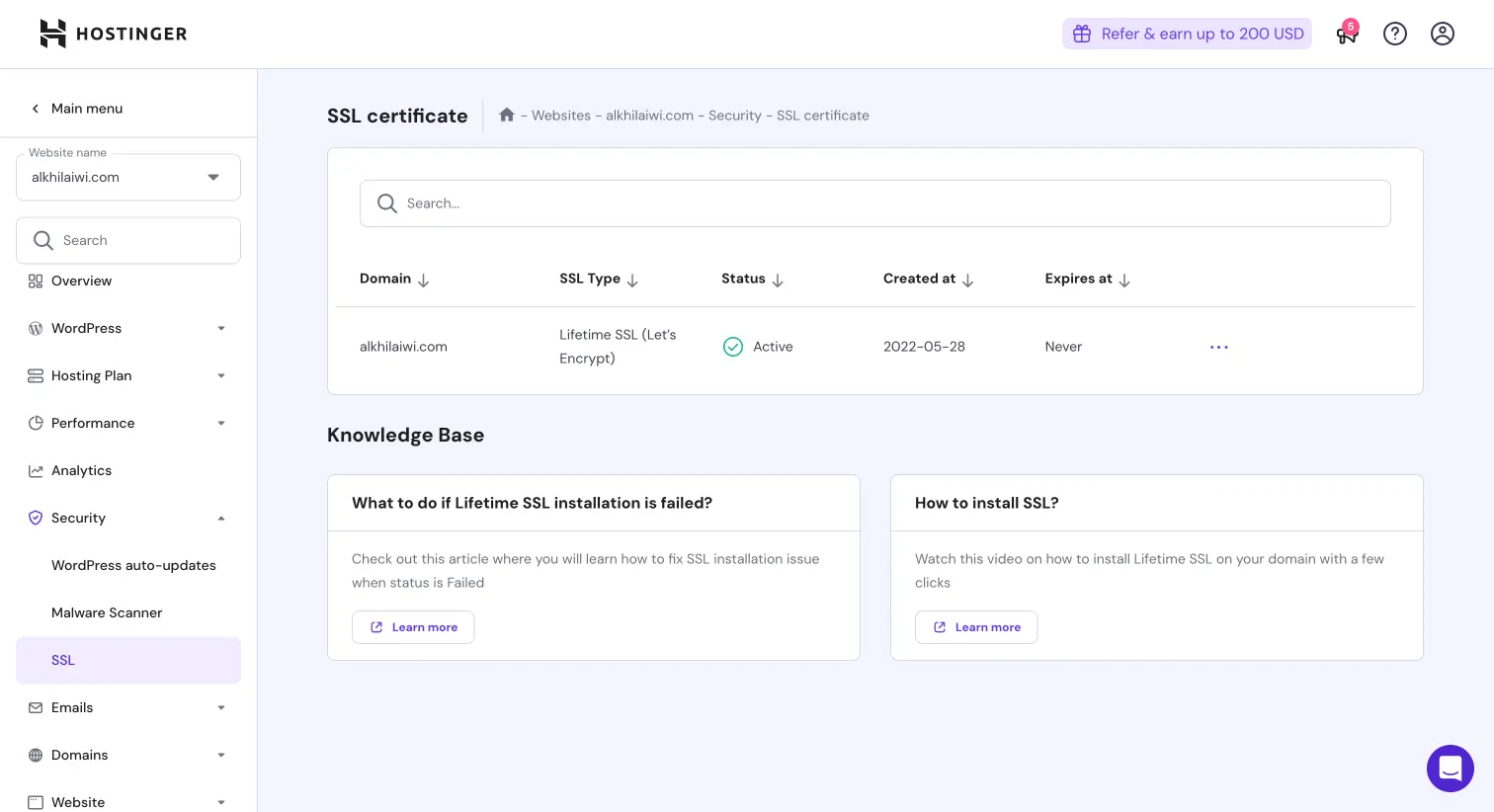Screen dimensions: 1494x812
Task: Click the Website window icon in the sidebar
Action: (36, 802)
